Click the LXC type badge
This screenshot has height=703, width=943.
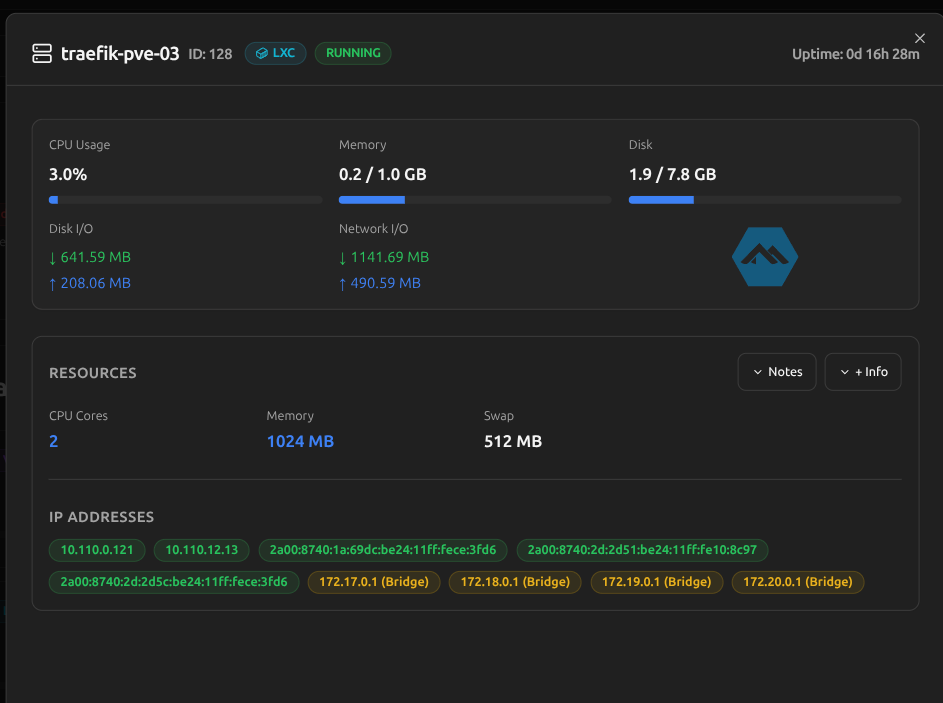275,53
